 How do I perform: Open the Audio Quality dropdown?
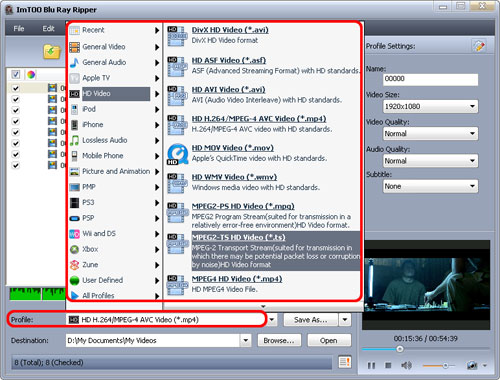click(x=430, y=161)
